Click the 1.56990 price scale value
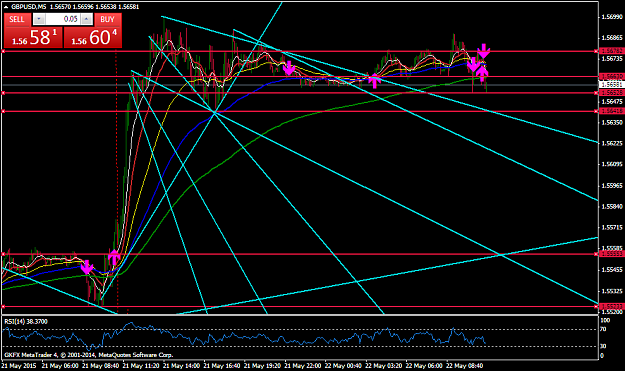The image size is (625, 371). tap(612, 17)
